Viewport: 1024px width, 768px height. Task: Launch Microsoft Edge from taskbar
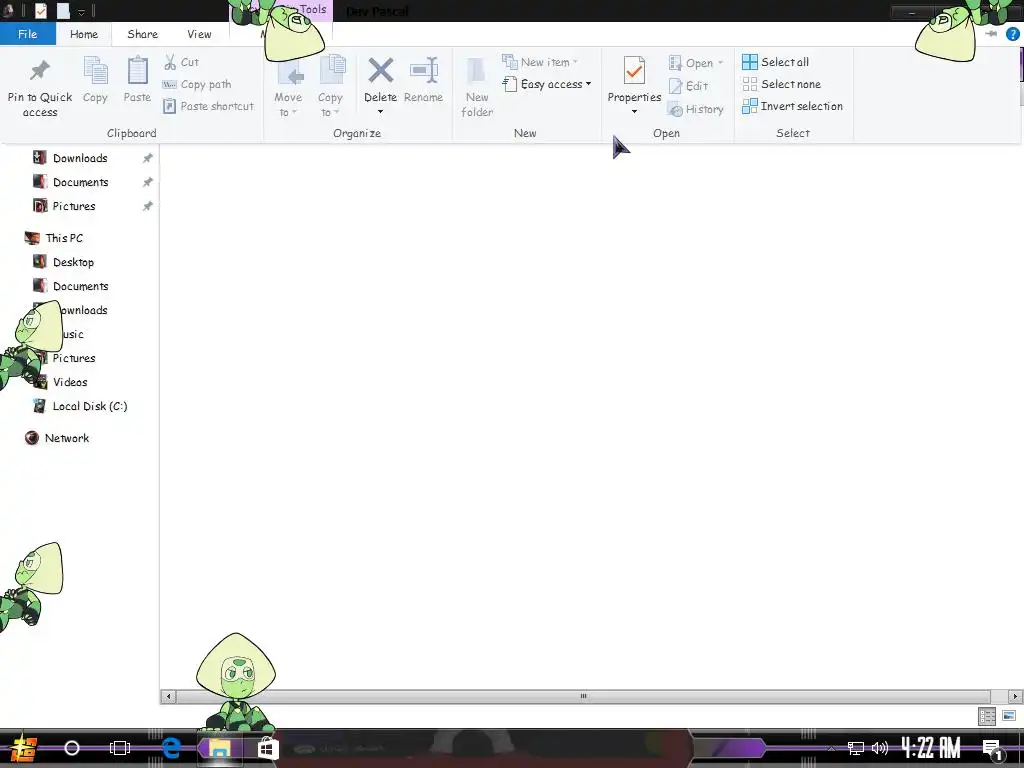[x=171, y=748]
